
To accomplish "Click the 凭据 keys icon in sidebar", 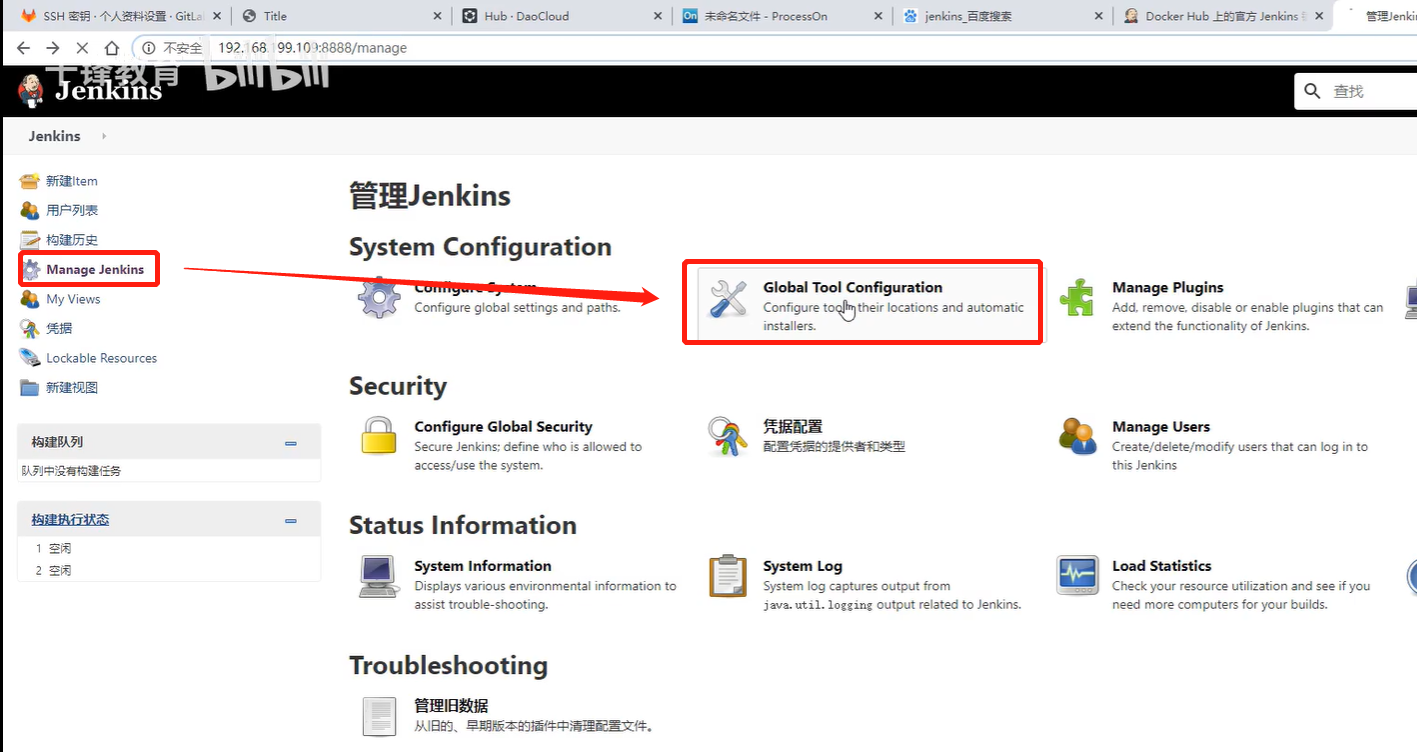I will click(30, 328).
